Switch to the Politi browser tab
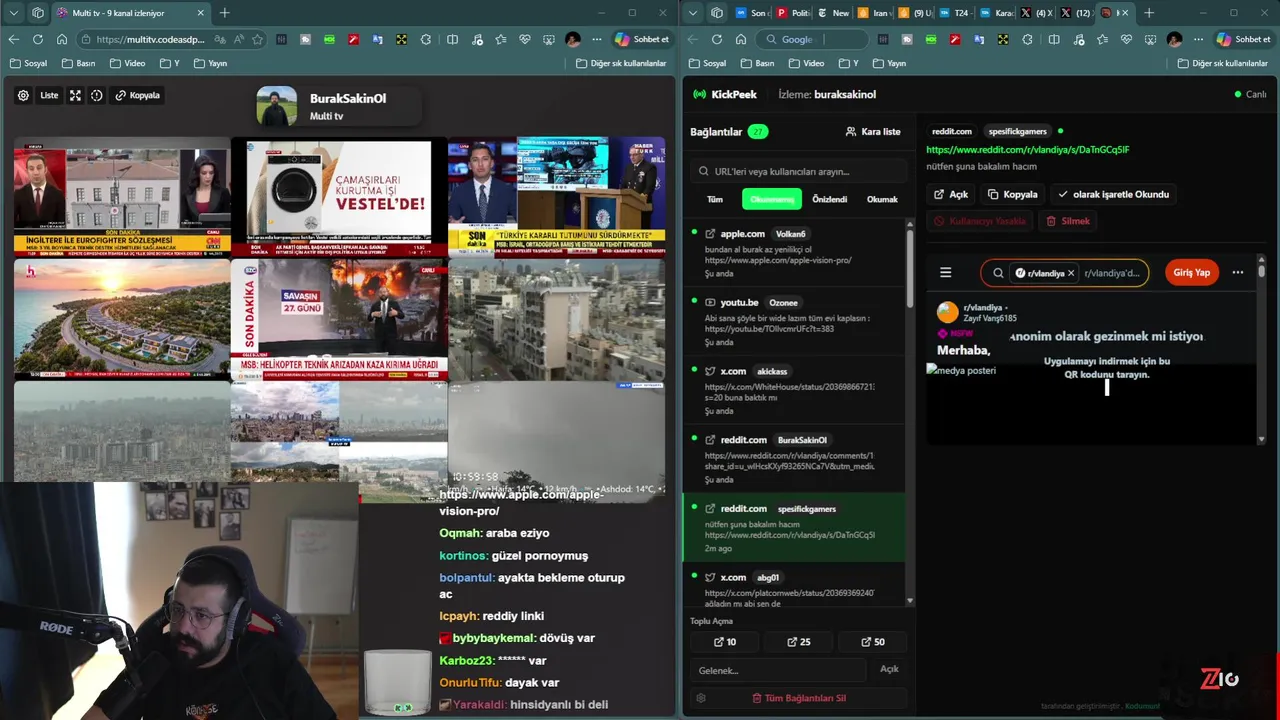The image size is (1280, 720). click(x=794, y=13)
